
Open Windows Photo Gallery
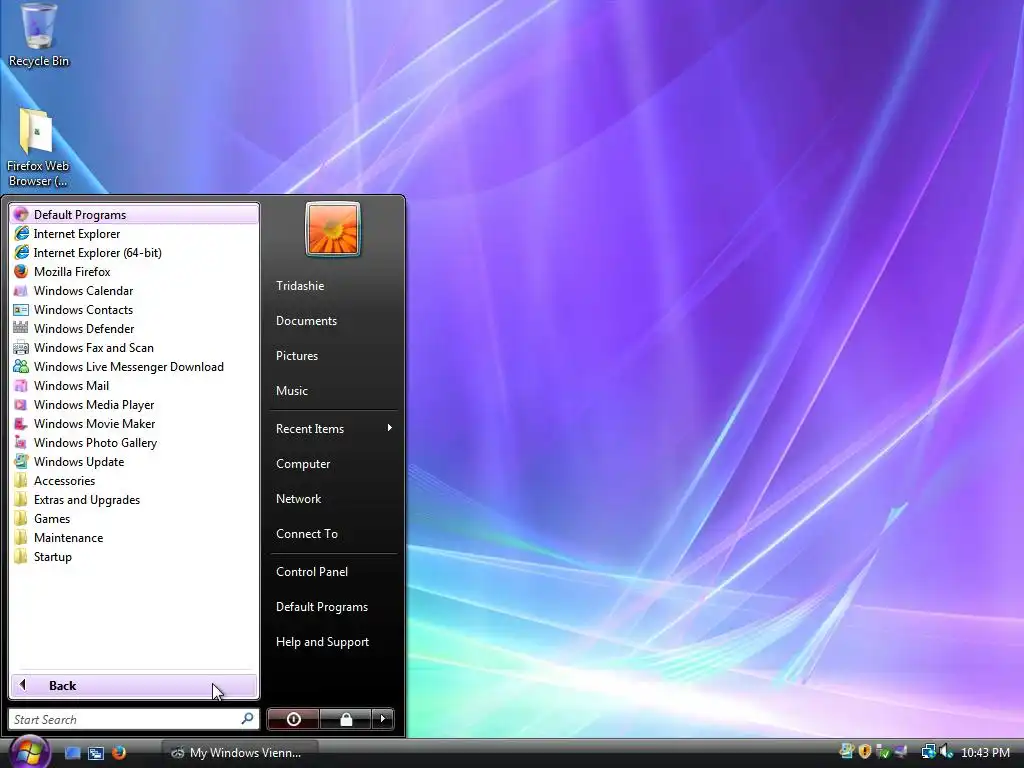click(x=134, y=442)
